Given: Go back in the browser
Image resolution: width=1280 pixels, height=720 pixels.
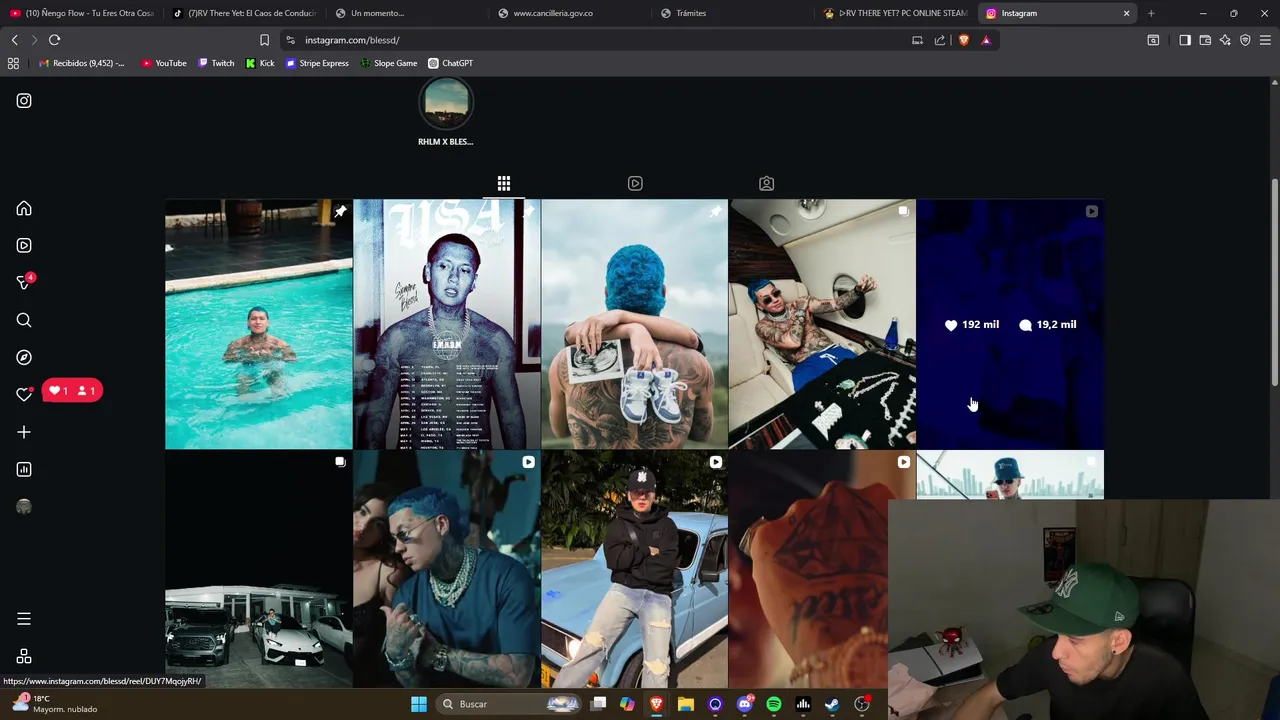Looking at the screenshot, I should [x=14, y=40].
